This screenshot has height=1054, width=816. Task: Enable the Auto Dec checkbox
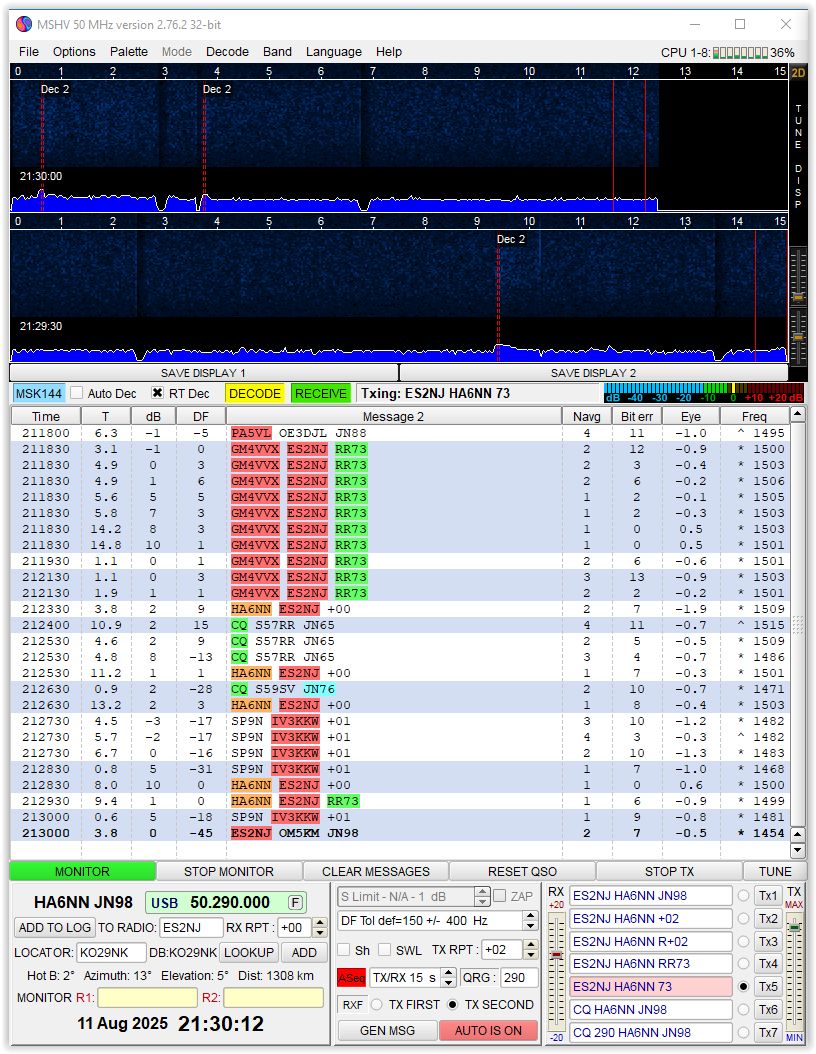click(x=77, y=394)
